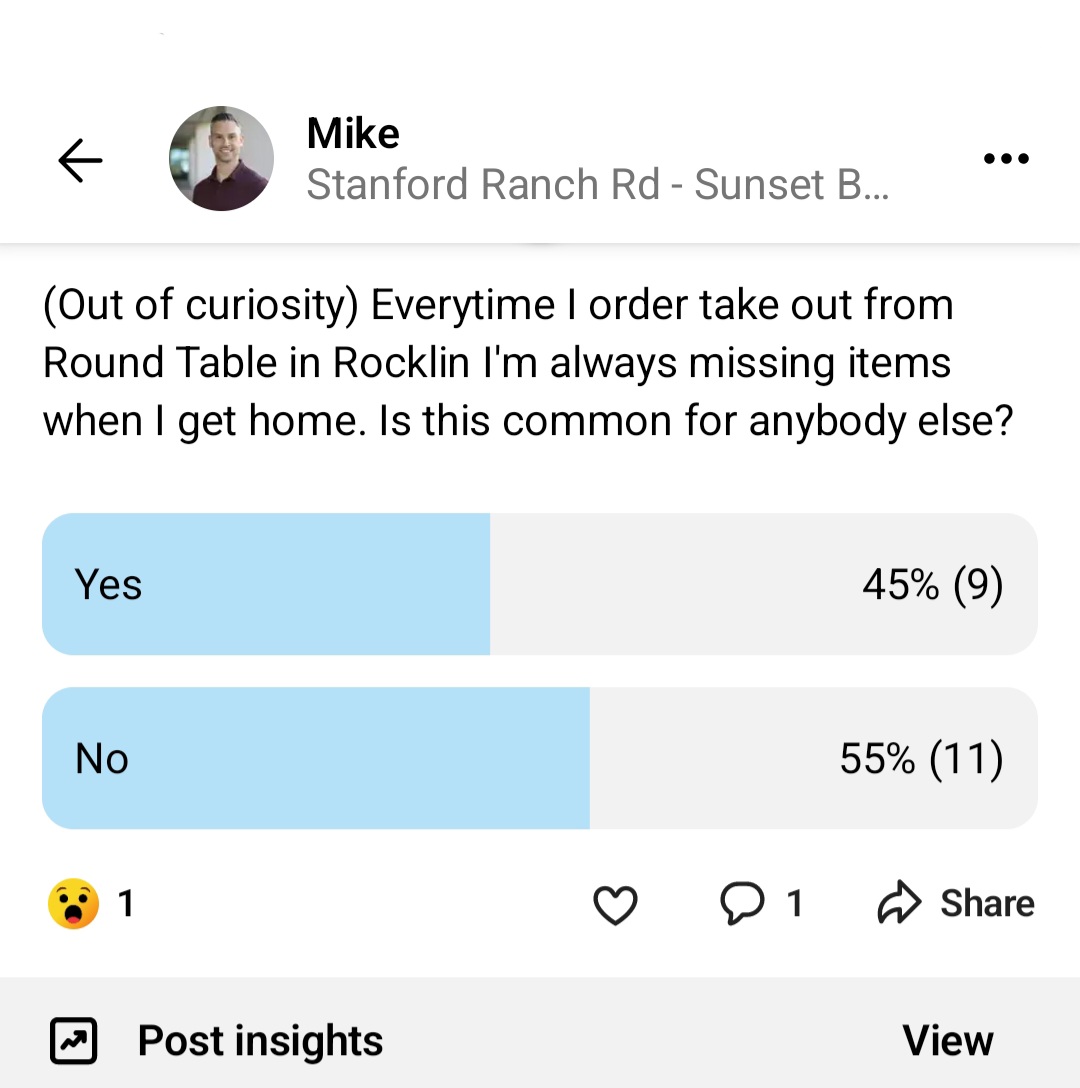Open Mike's profile picture
1080x1088 pixels.
pyautogui.click(x=221, y=159)
